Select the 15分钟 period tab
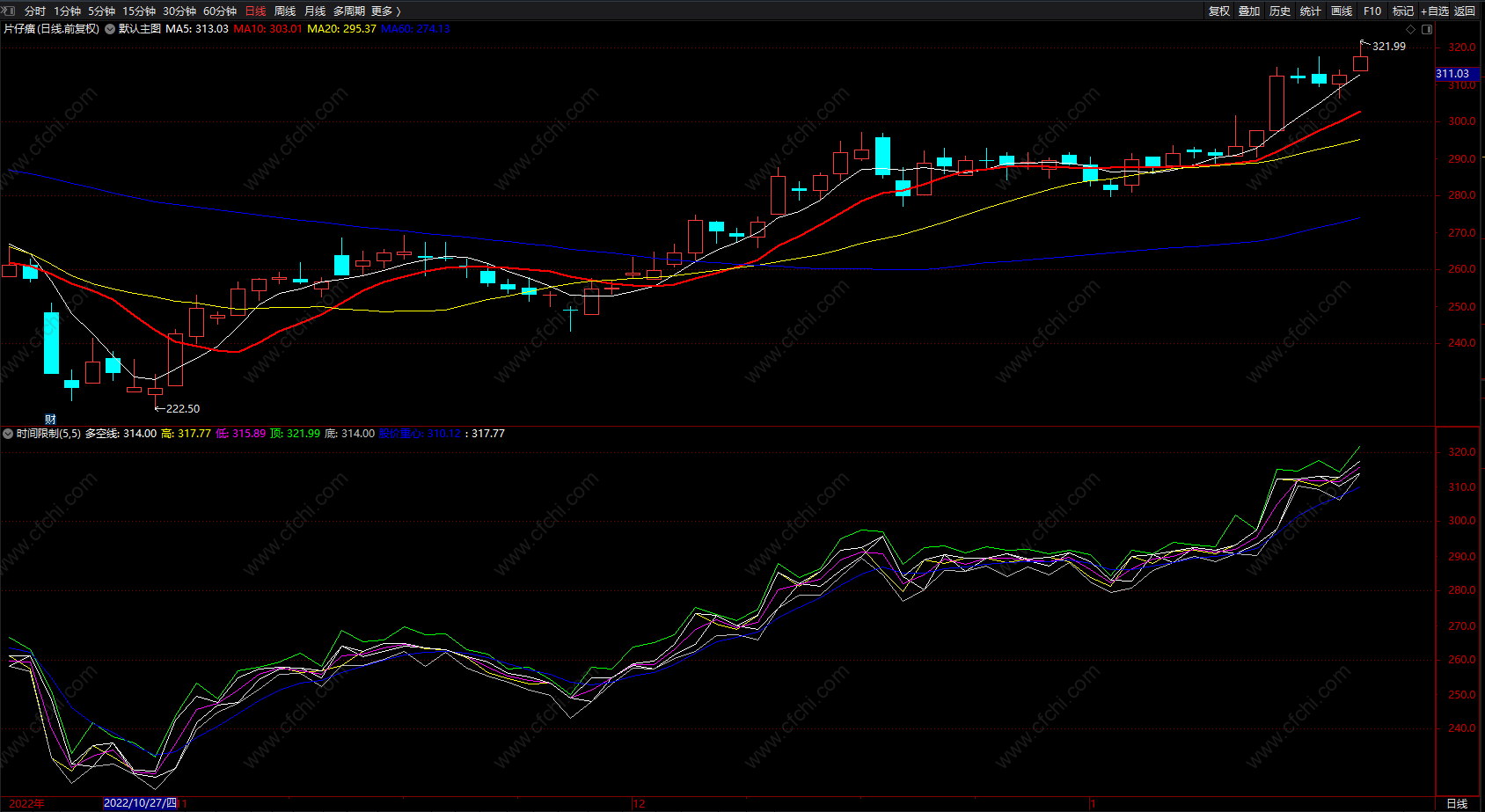Screen dimensions: 1485x812 pyautogui.click(x=139, y=11)
